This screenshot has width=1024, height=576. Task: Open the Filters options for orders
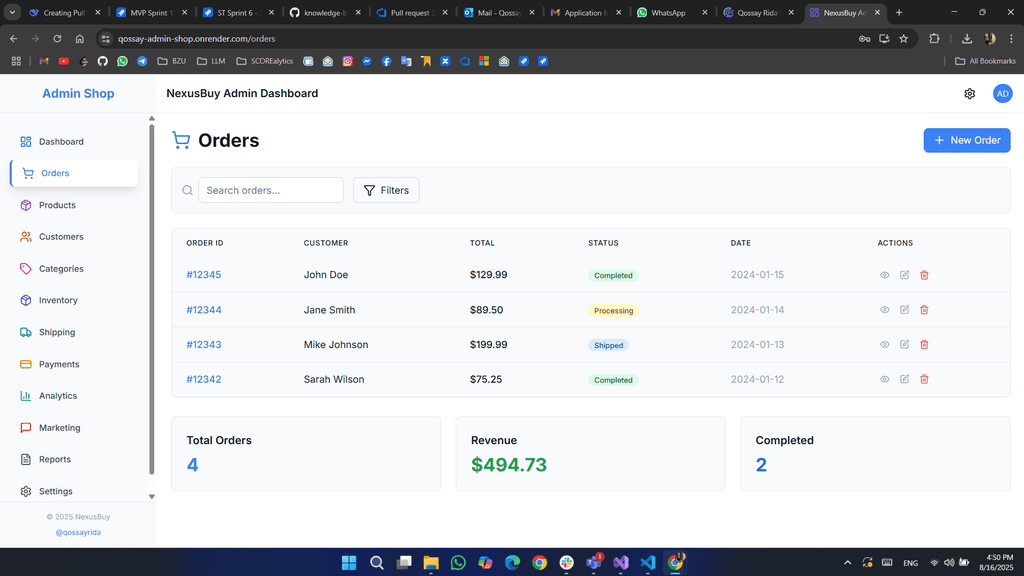pyautogui.click(x=386, y=190)
